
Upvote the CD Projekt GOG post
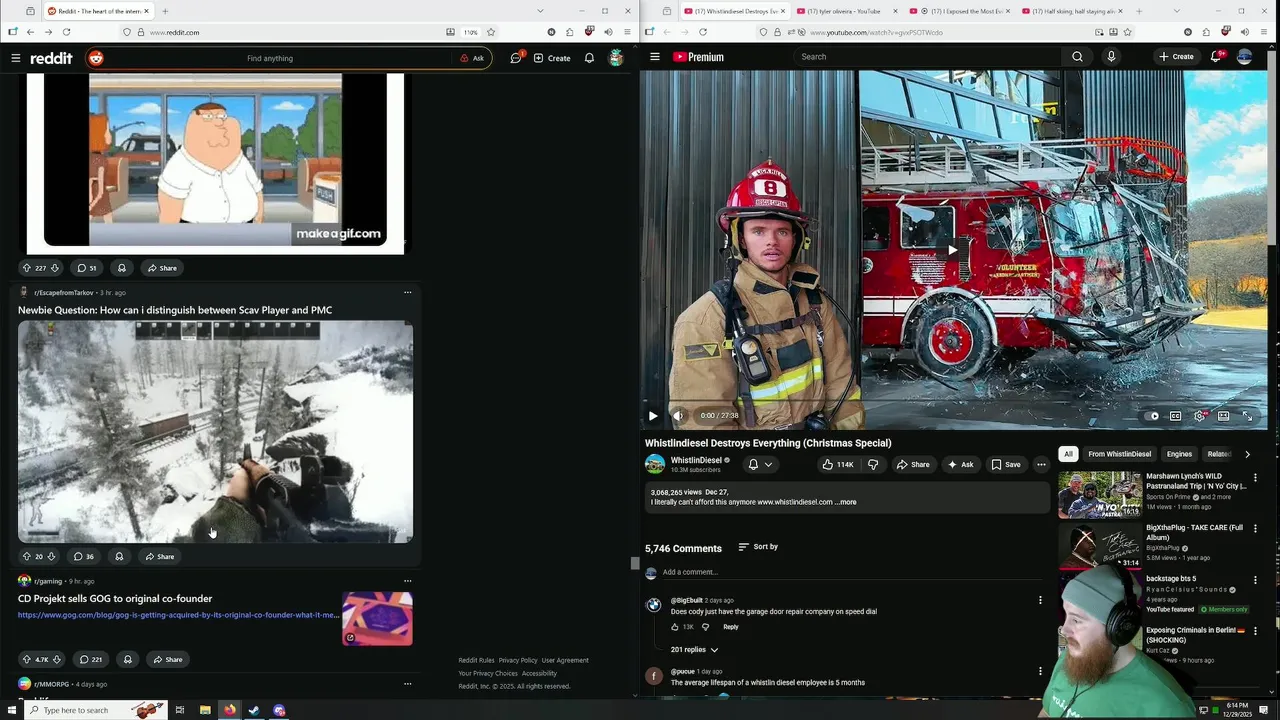(x=26, y=660)
